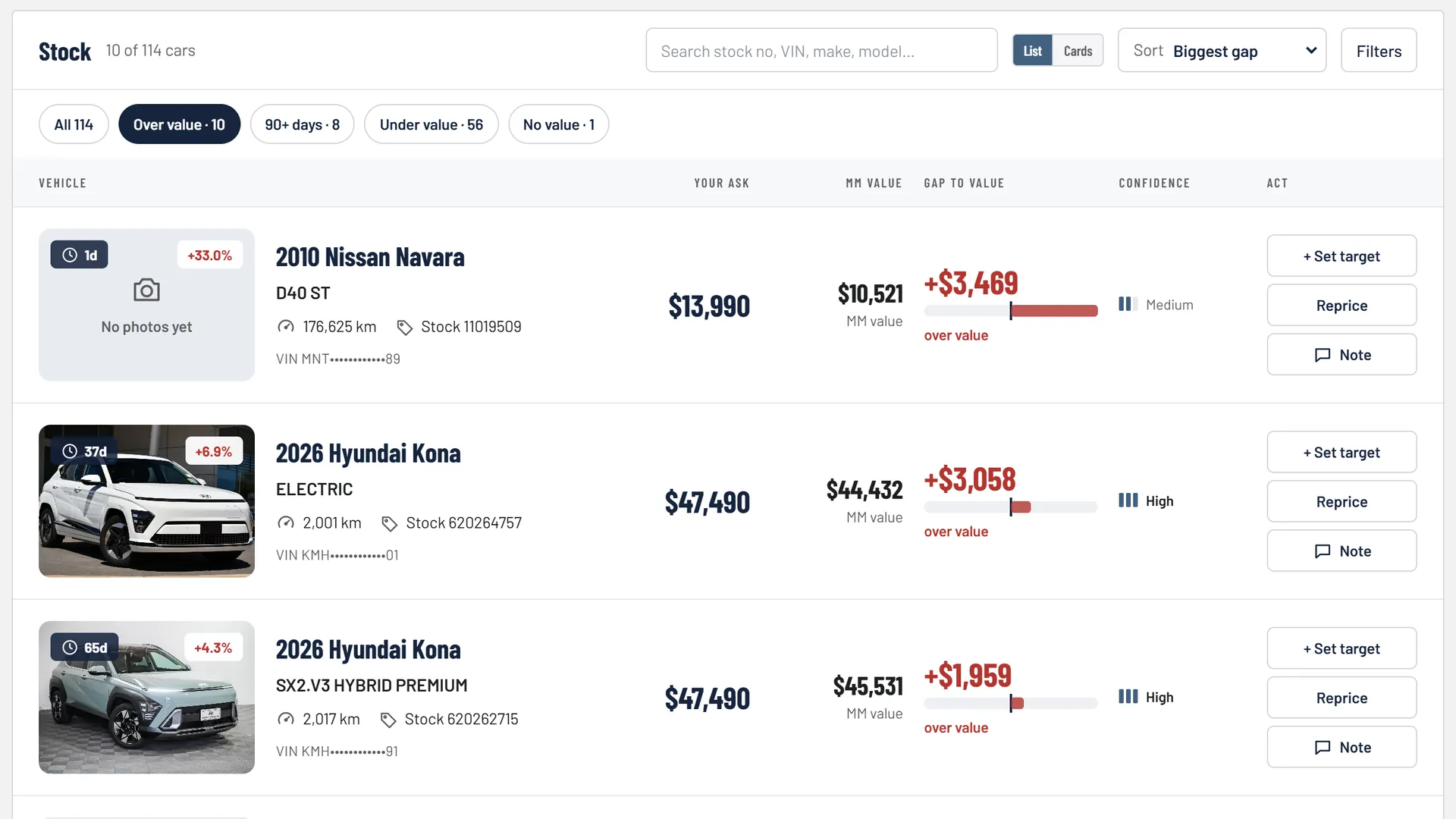Focus the stock search input field
The image size is (1456, 819).
tap(821, 51)
